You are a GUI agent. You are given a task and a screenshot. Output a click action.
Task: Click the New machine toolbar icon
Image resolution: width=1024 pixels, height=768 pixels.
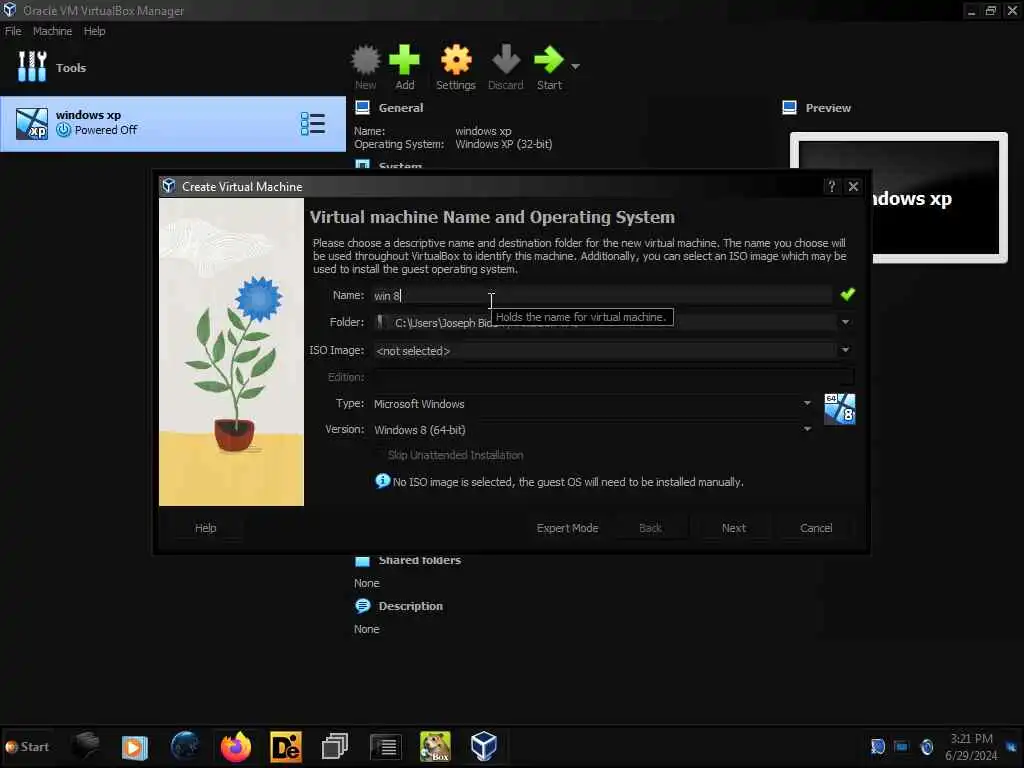365,60
